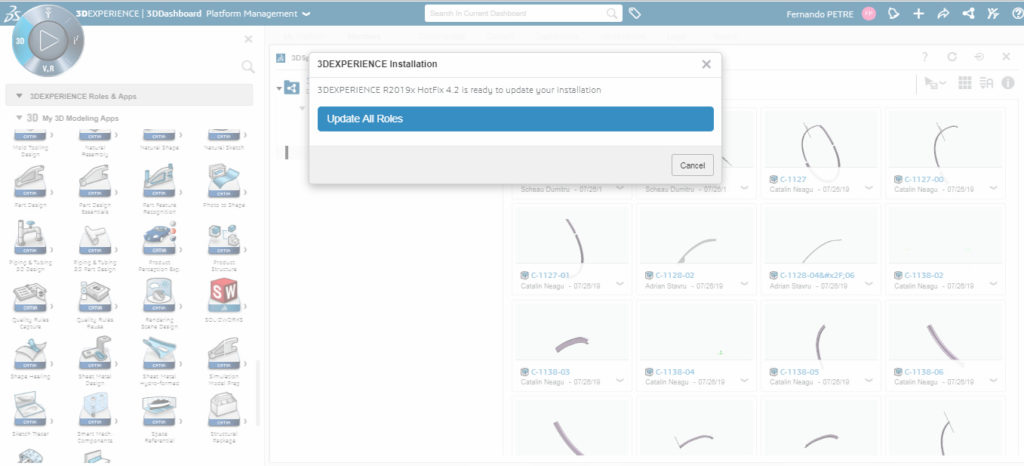Click the search magnifier in dashboard search box
This screenshot has width=1024, height=466.
pos(612,13)
